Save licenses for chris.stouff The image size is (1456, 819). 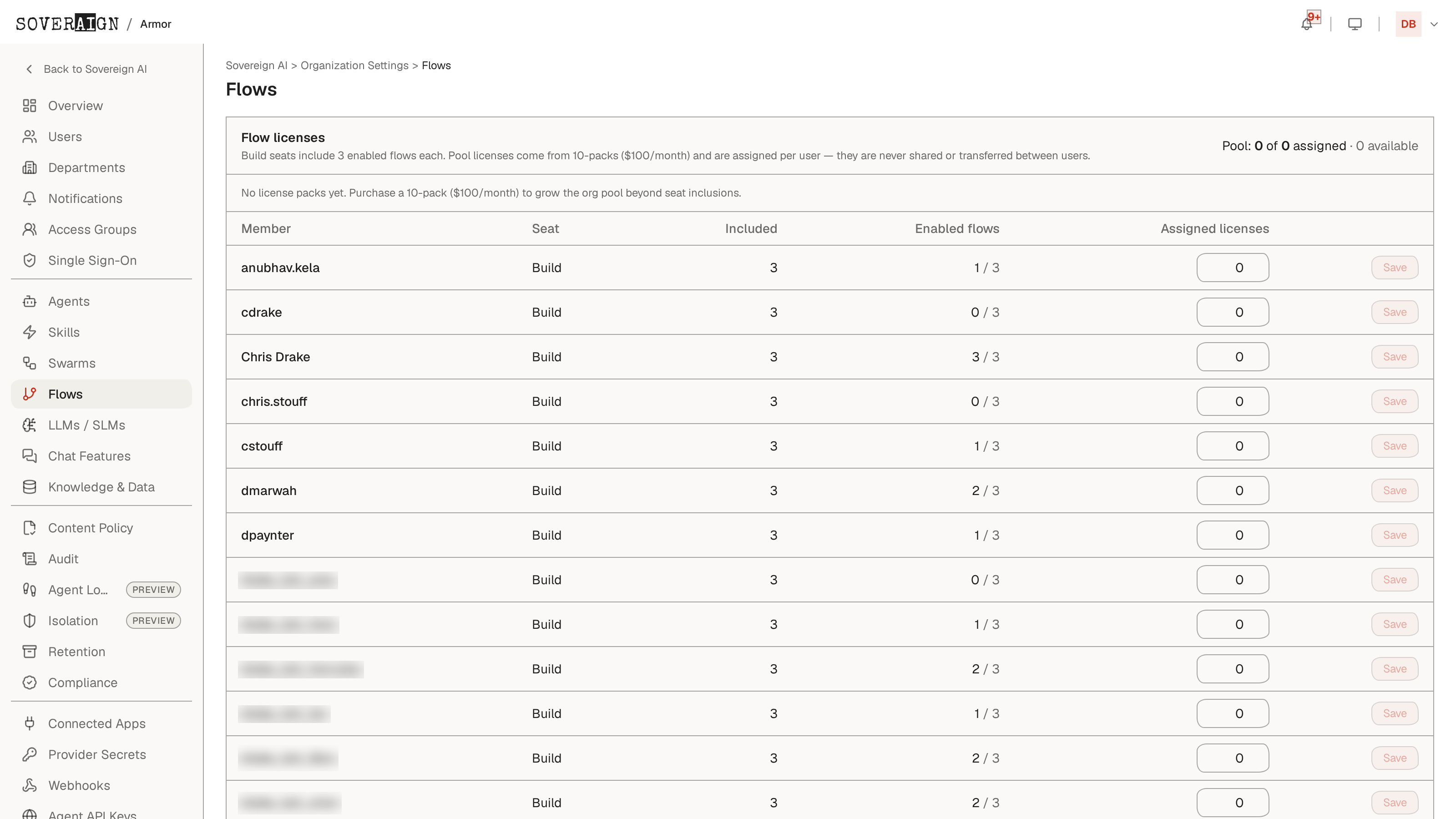pos(1395,402)
